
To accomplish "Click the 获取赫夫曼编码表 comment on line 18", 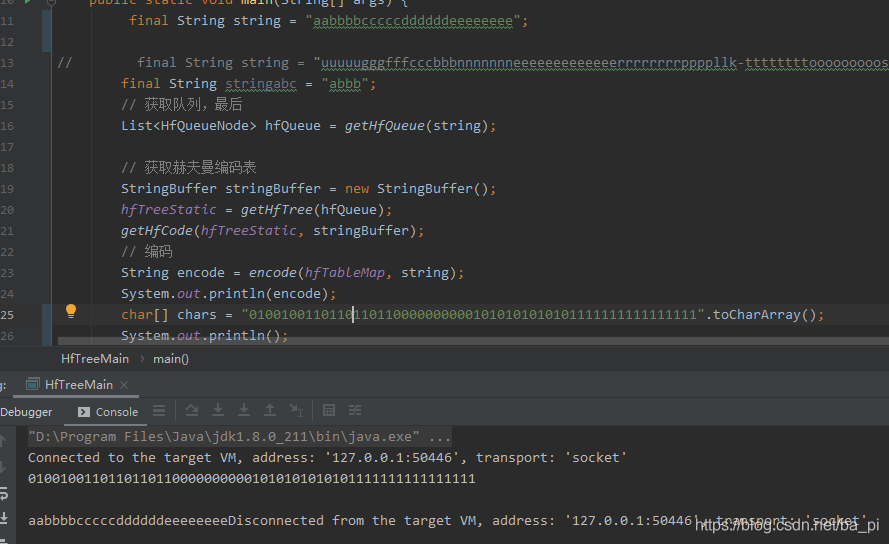I will (x=189, y=167).
